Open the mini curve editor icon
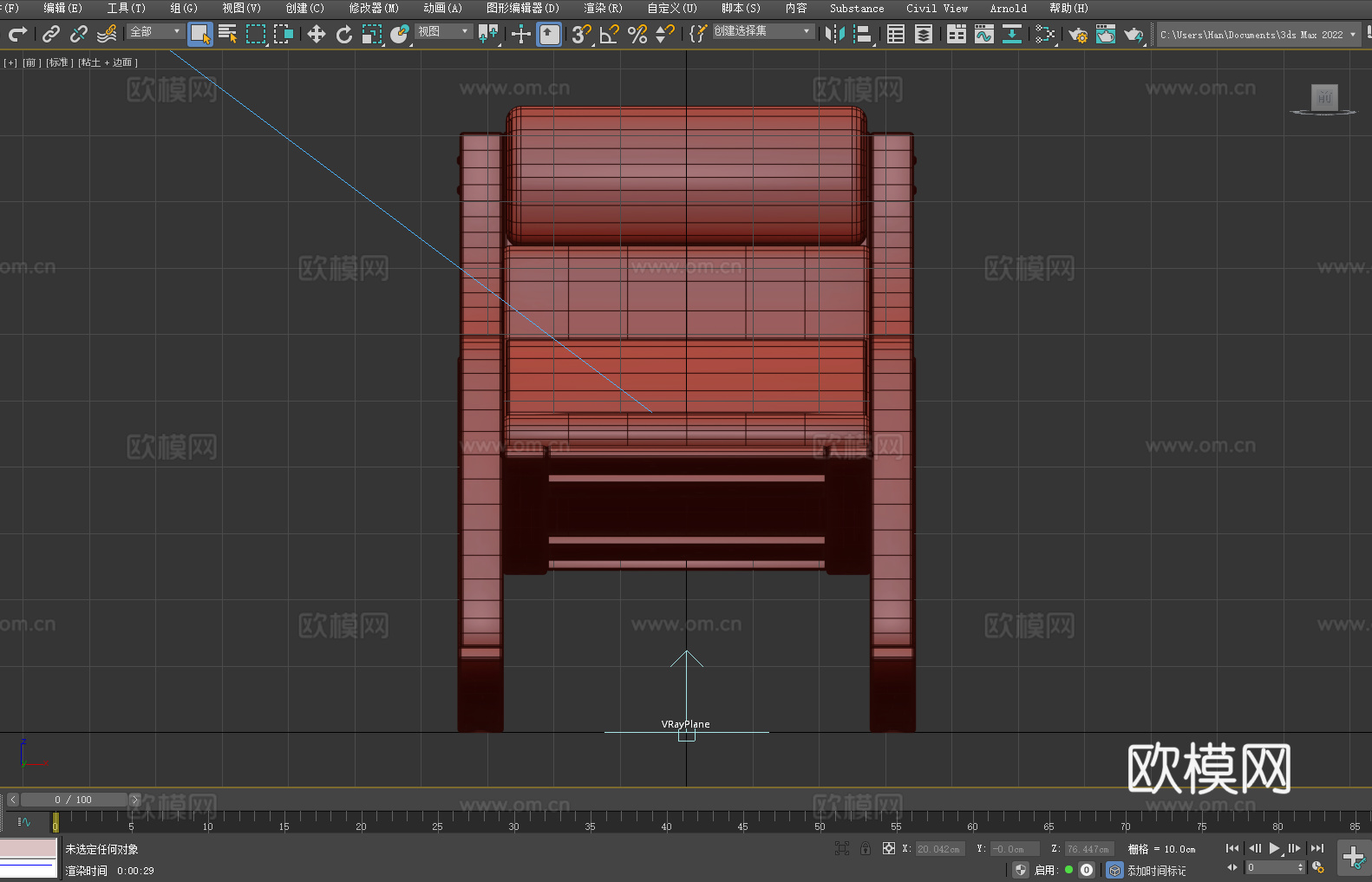 23,821
